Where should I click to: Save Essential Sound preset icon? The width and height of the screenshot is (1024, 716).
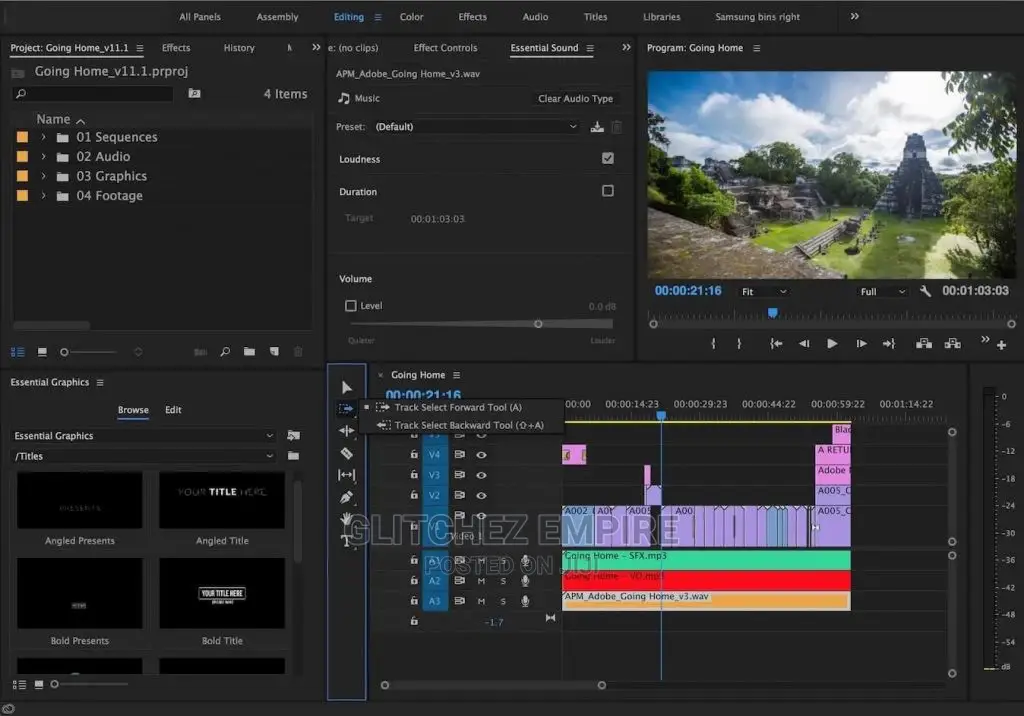click(x=597, y=127)
